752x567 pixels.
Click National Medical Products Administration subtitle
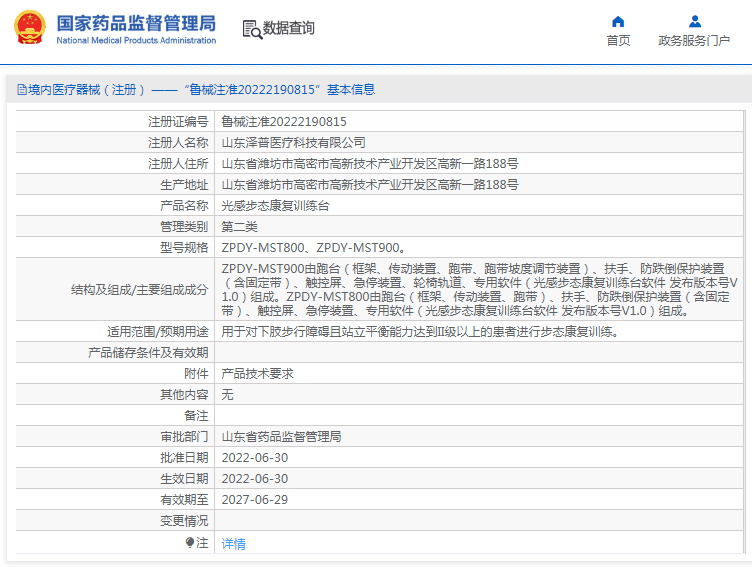136,41
